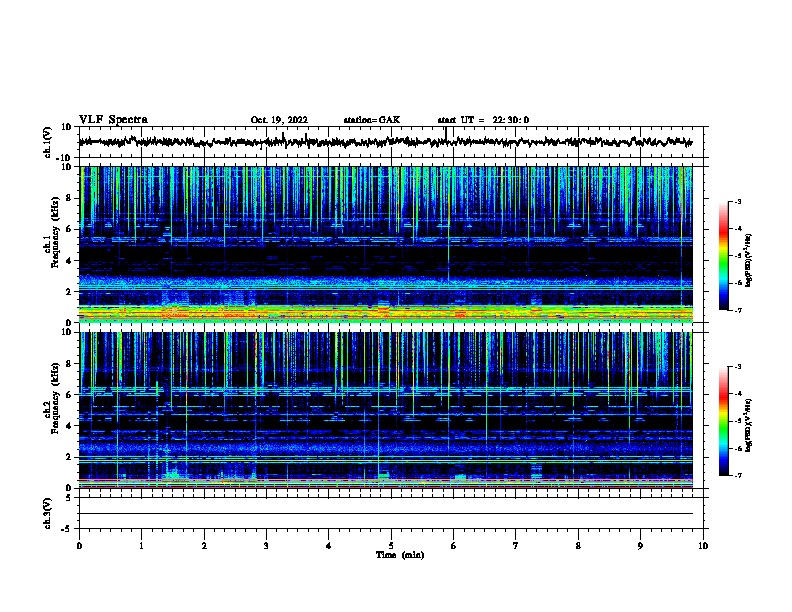Screen dimensions: 792x612
Task: Click the "Time (min)" axis label
Action: pyautogui.click(x=400, y=555)
